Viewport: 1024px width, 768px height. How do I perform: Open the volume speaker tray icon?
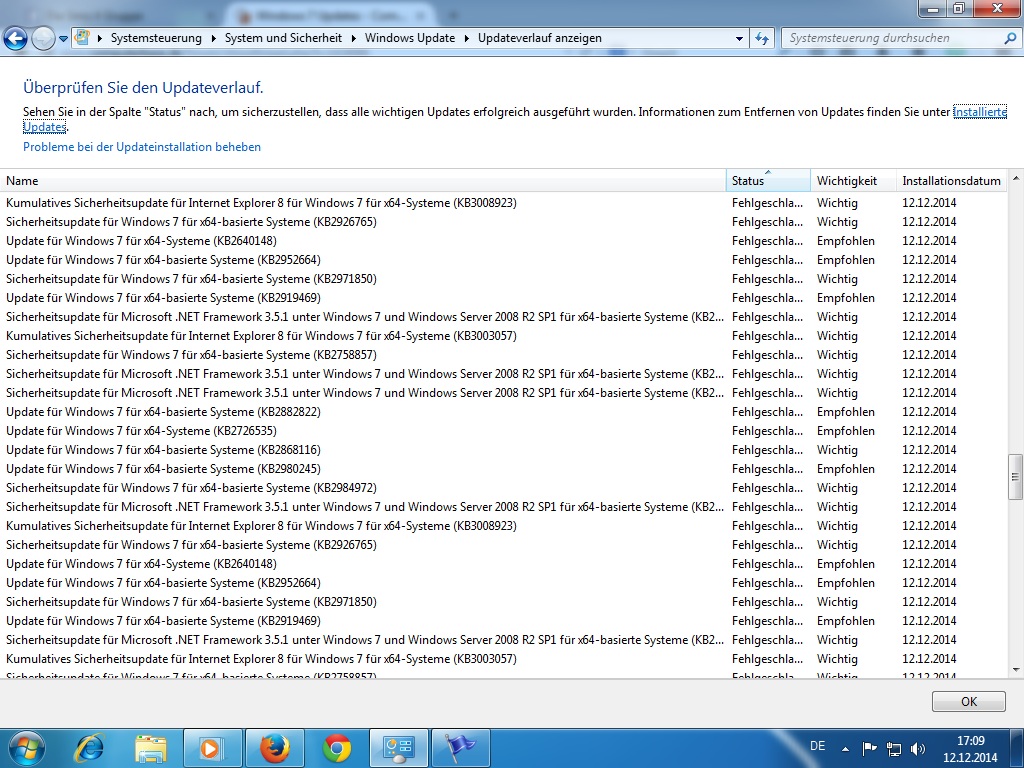[918, 748]
